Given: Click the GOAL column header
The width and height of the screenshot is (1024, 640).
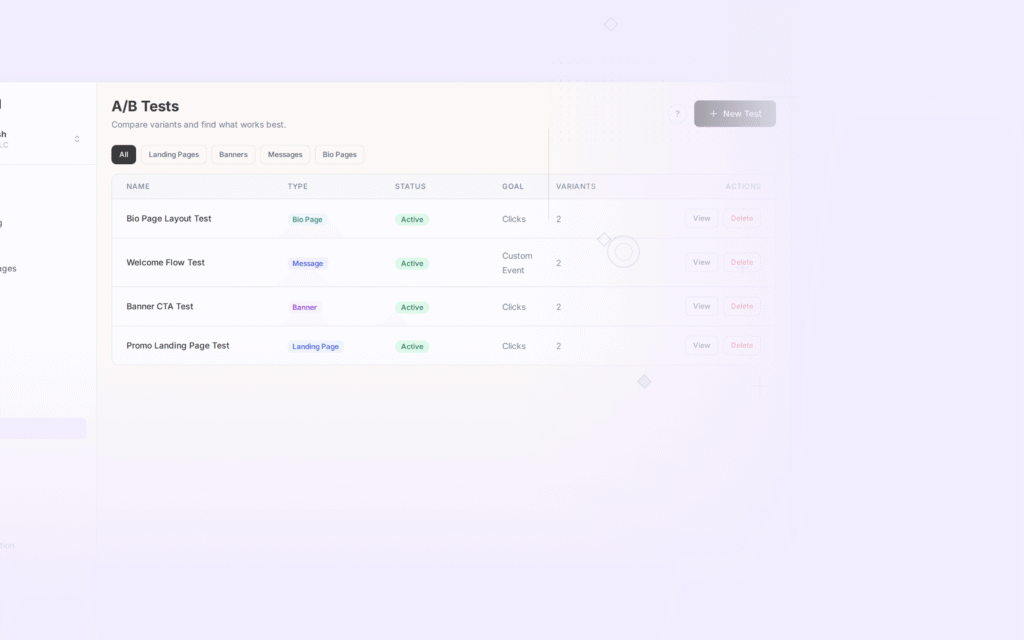Looking at the screenshot, I should tap(513, 186).
